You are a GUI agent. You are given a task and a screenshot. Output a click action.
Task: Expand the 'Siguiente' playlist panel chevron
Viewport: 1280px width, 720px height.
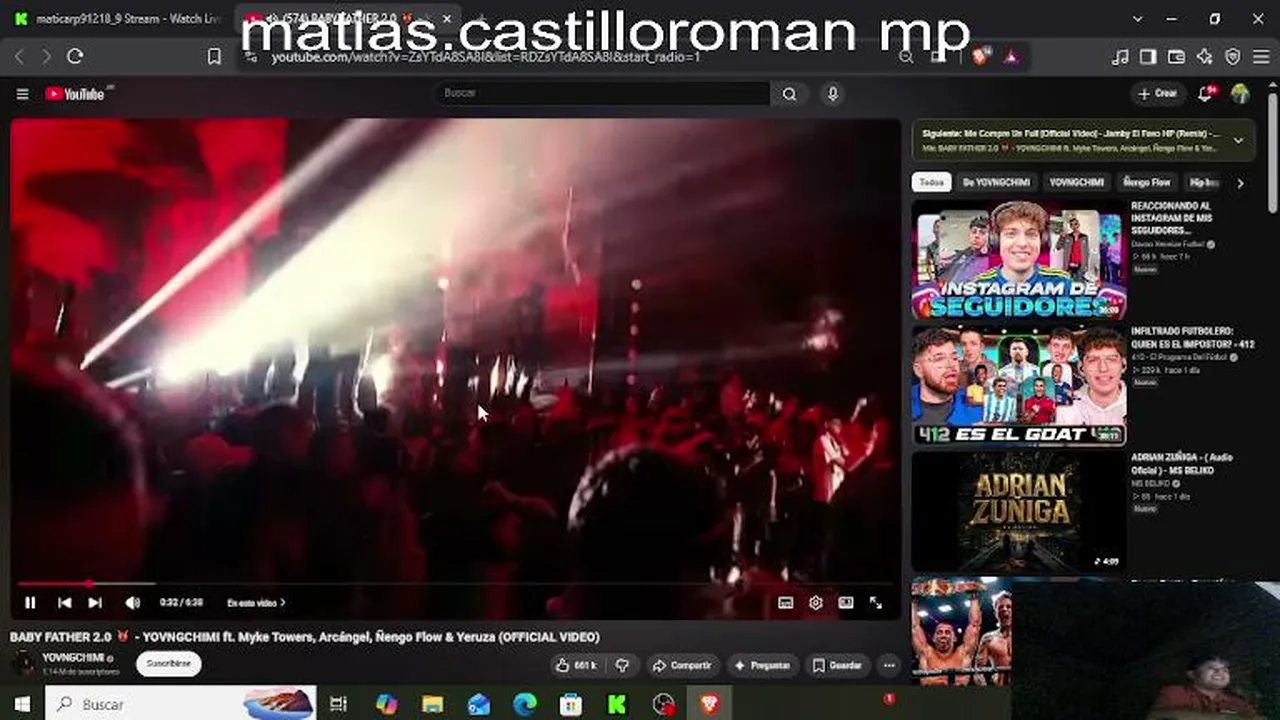1238,140
